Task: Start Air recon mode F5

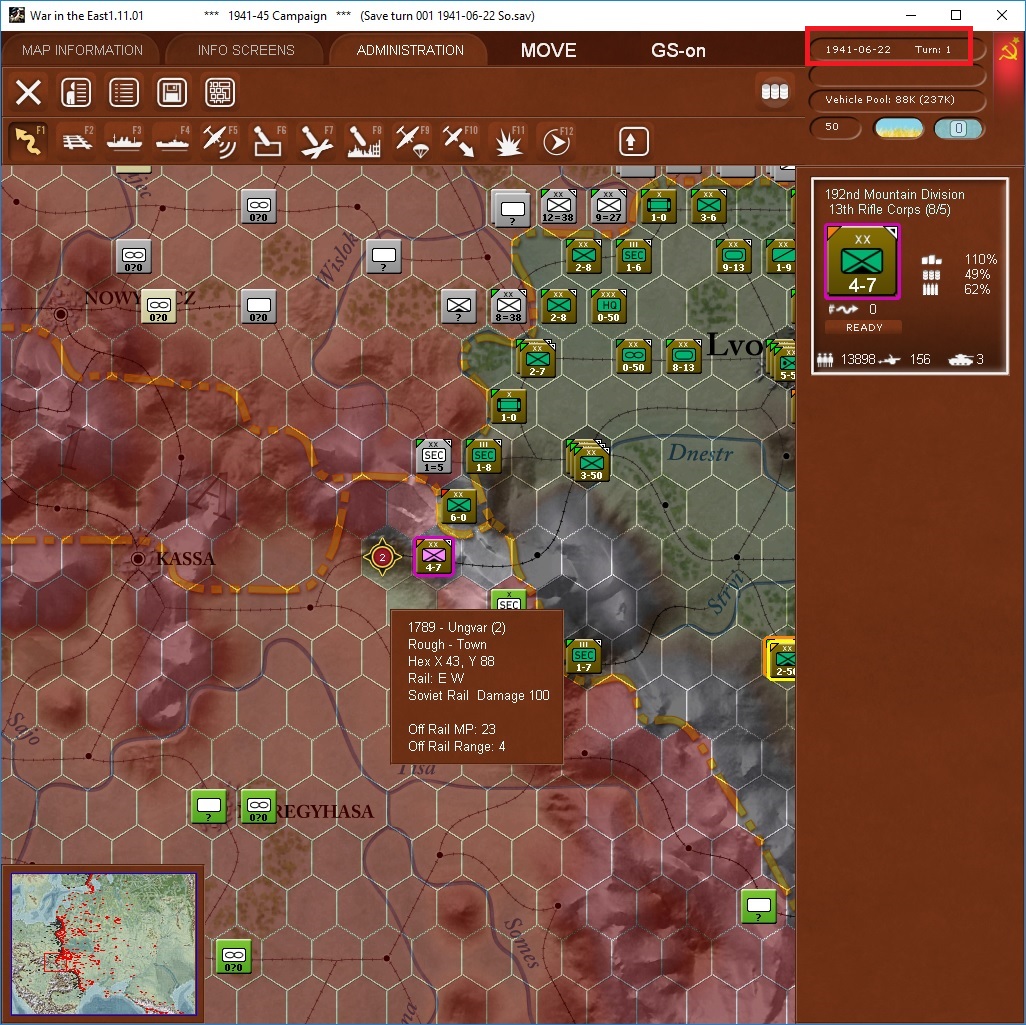Action: point(220,141)
